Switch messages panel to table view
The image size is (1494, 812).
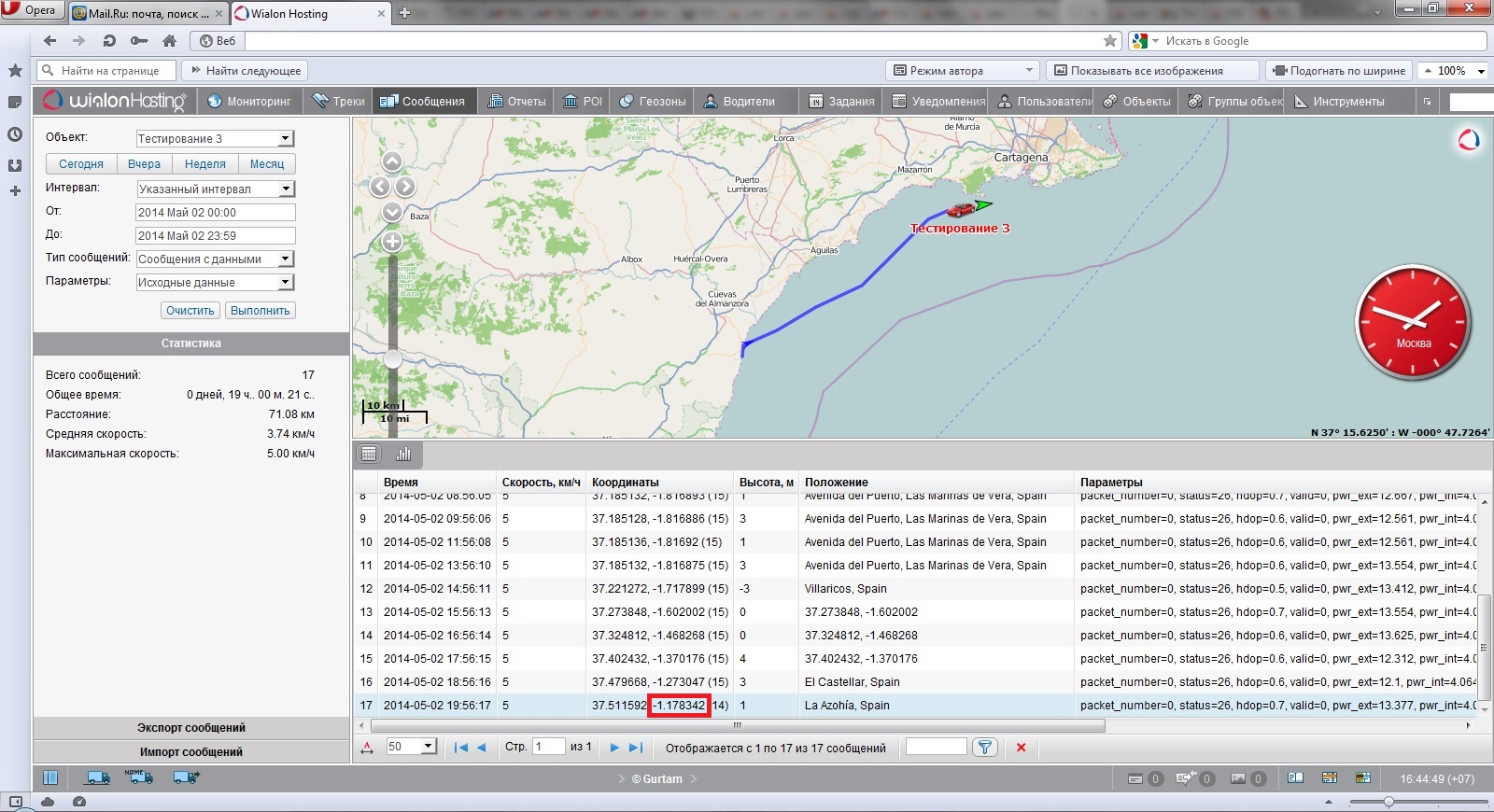point(370,455)
